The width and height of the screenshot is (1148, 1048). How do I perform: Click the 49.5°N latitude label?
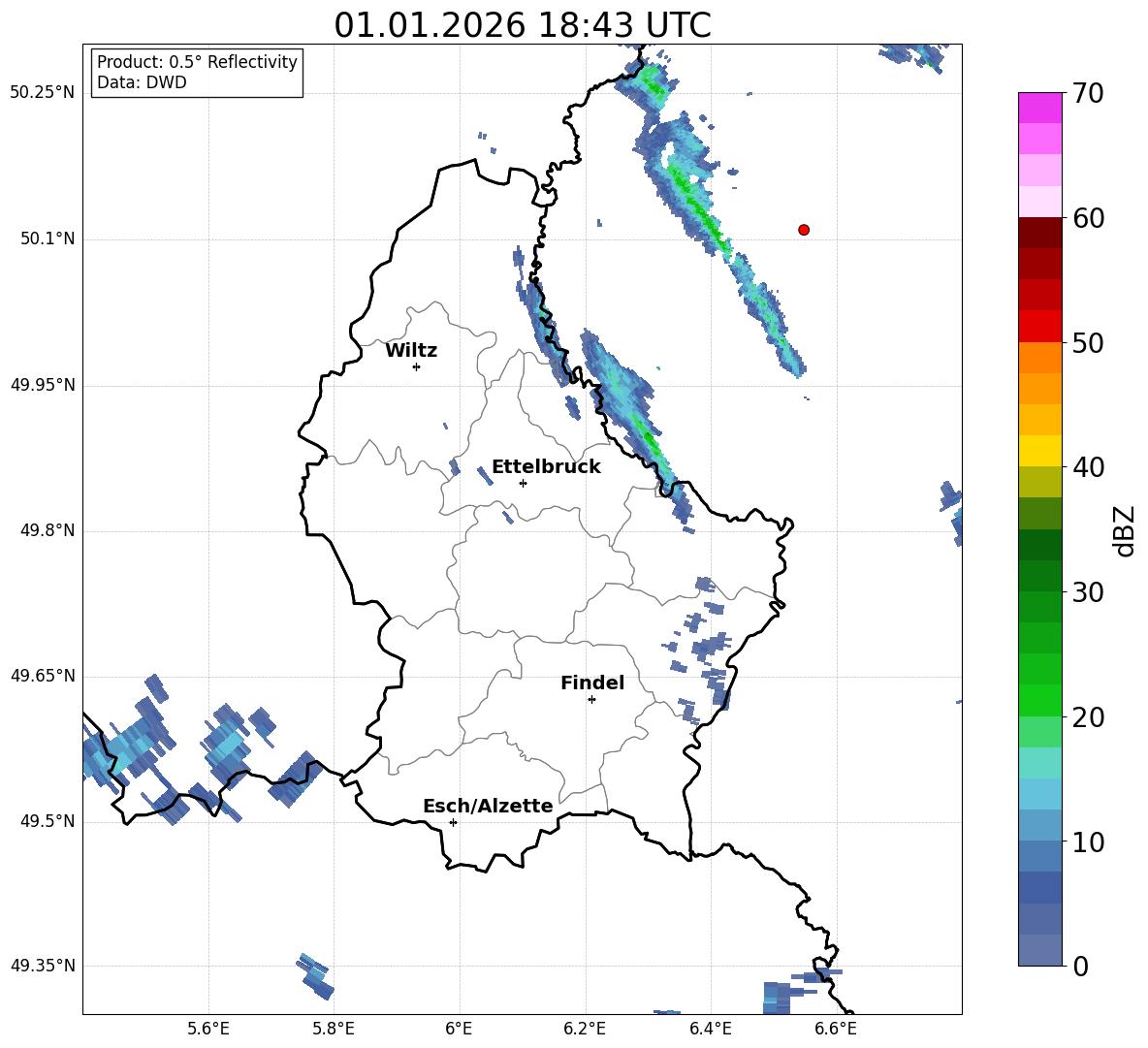(48, 821)
